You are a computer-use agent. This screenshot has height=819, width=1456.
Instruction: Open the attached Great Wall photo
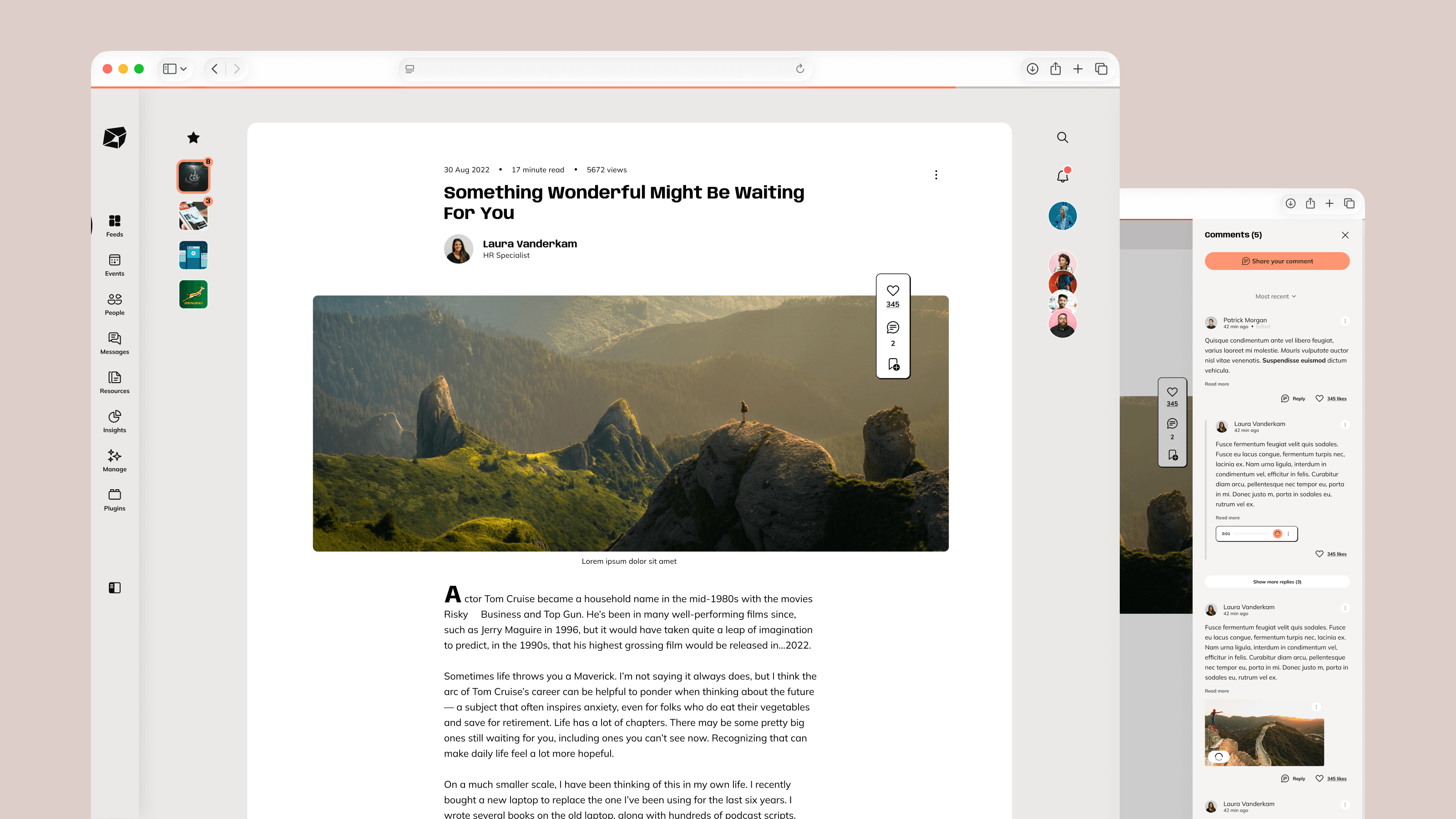(x=1264, y=733)
